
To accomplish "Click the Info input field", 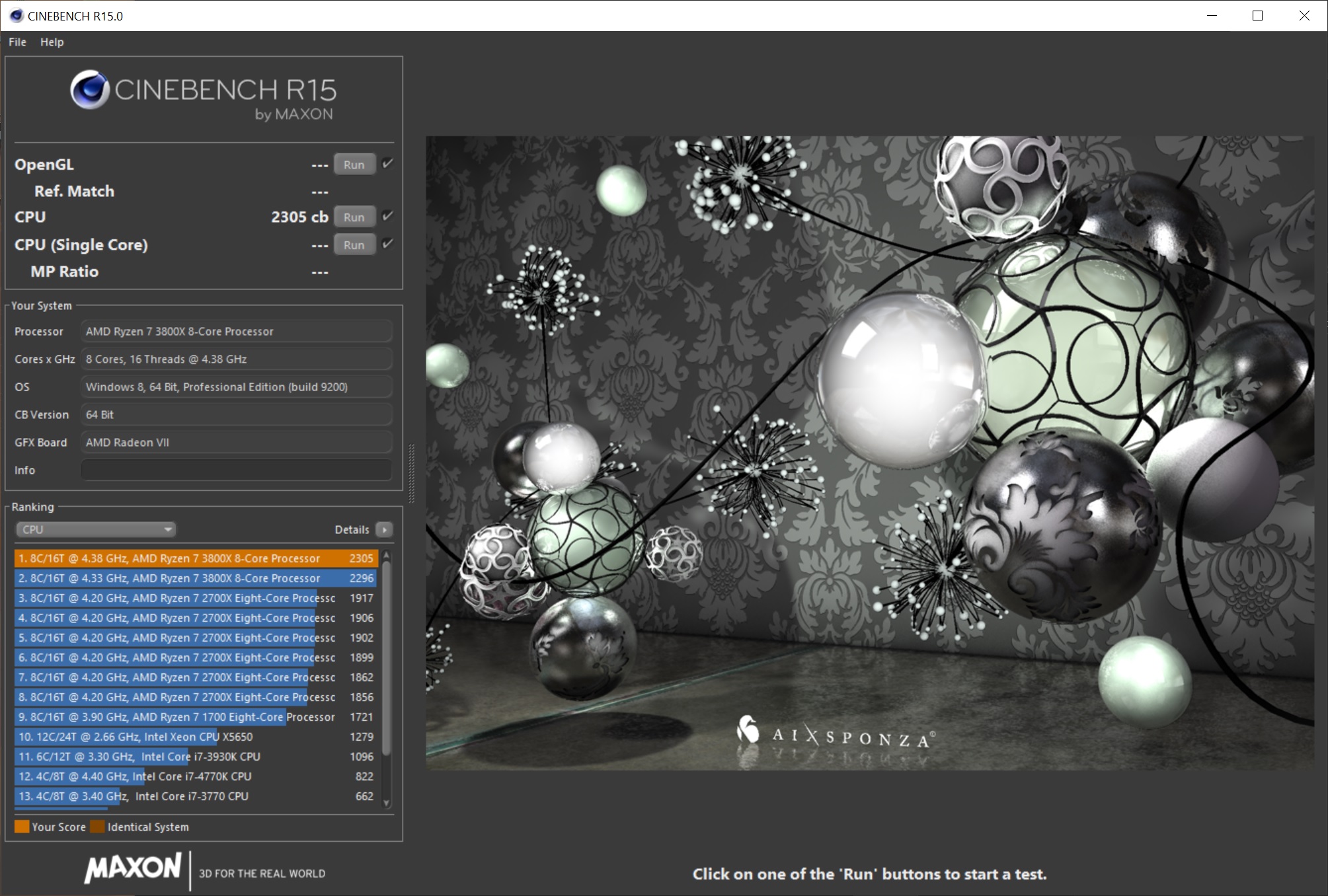I will [237, 470].
